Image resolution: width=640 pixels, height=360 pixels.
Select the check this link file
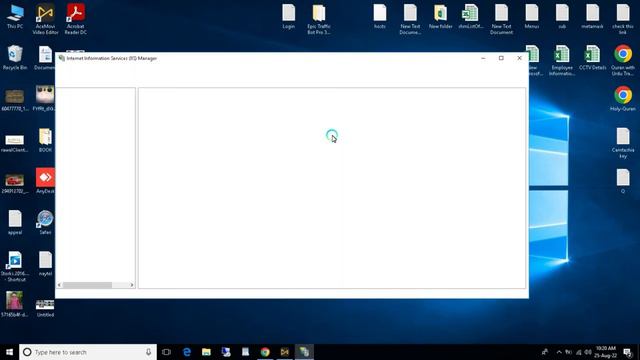pyautogui.click(x=623, y=19)
